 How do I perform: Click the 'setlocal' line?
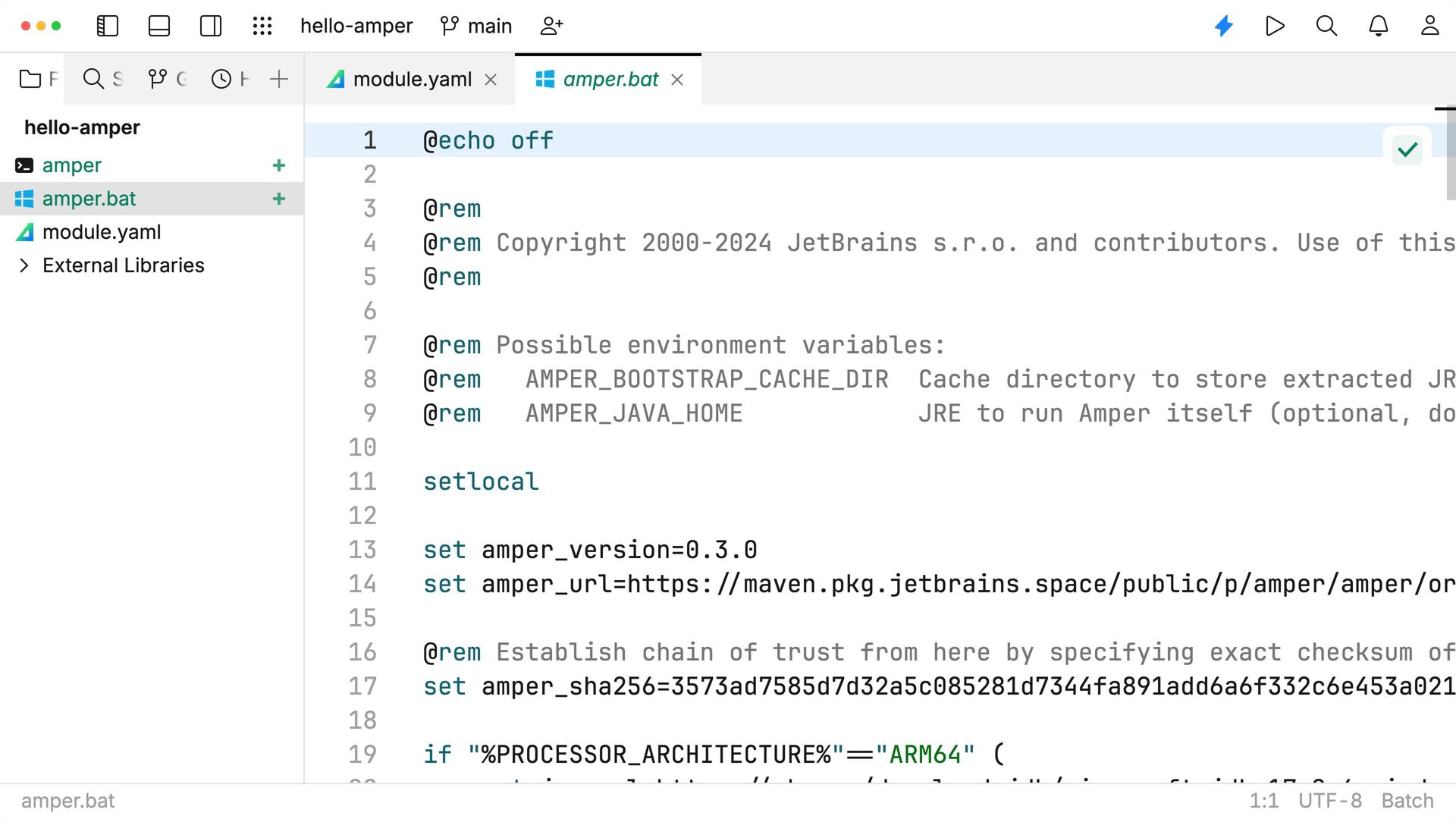click(x=481, y=482)
